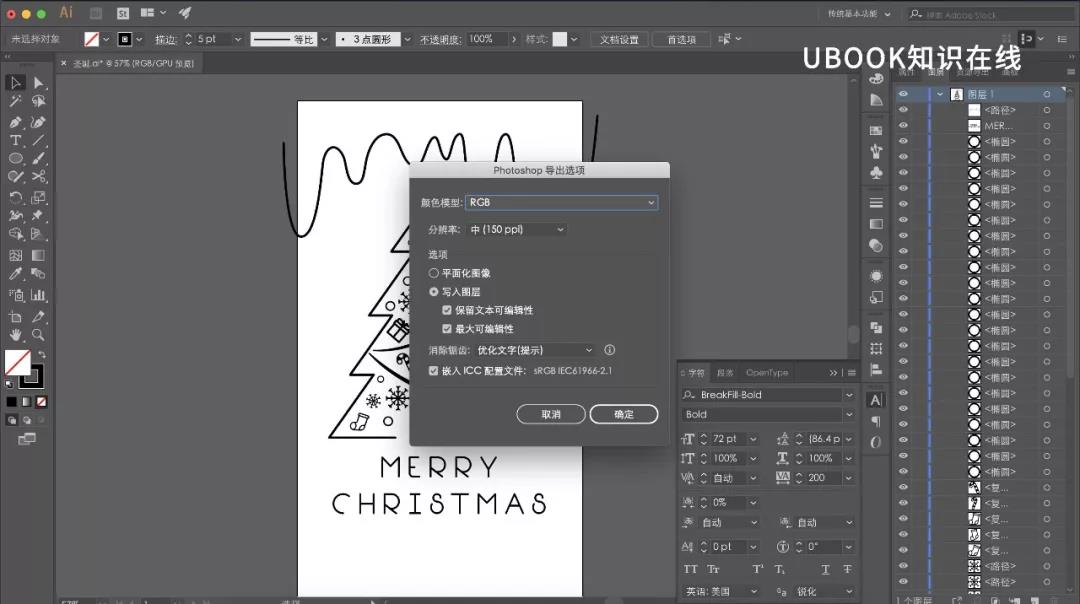Image resolution: width=1080 pixels, height=604 pixels.
Task: Open the Character panel A icon
Action: tap(875, 400)
